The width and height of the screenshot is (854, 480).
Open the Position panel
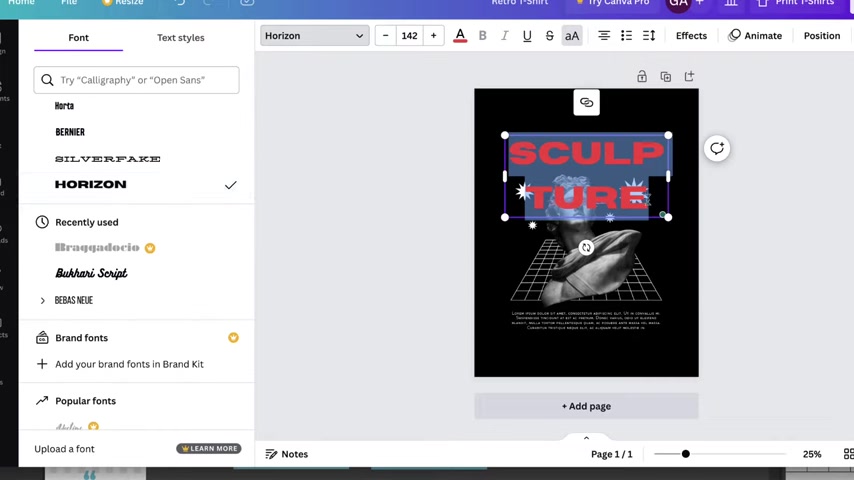pyautogui.click(x=822, y=36)
